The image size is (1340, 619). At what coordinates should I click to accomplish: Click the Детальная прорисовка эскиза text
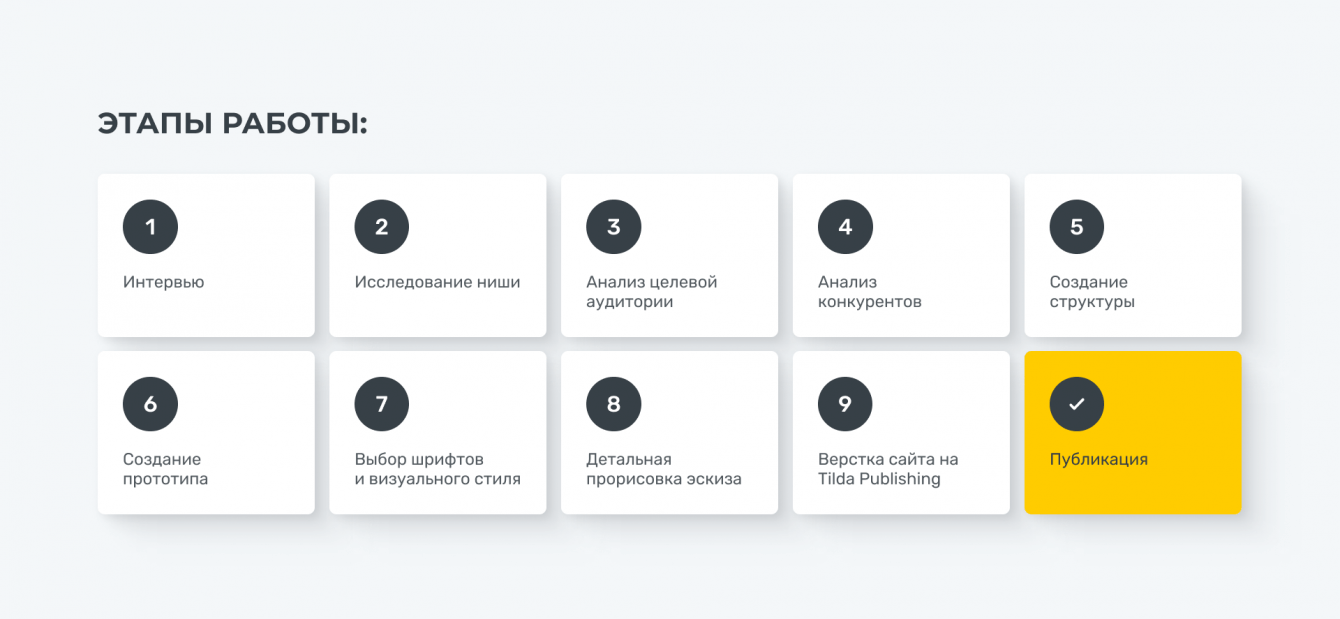coord(663,469)
